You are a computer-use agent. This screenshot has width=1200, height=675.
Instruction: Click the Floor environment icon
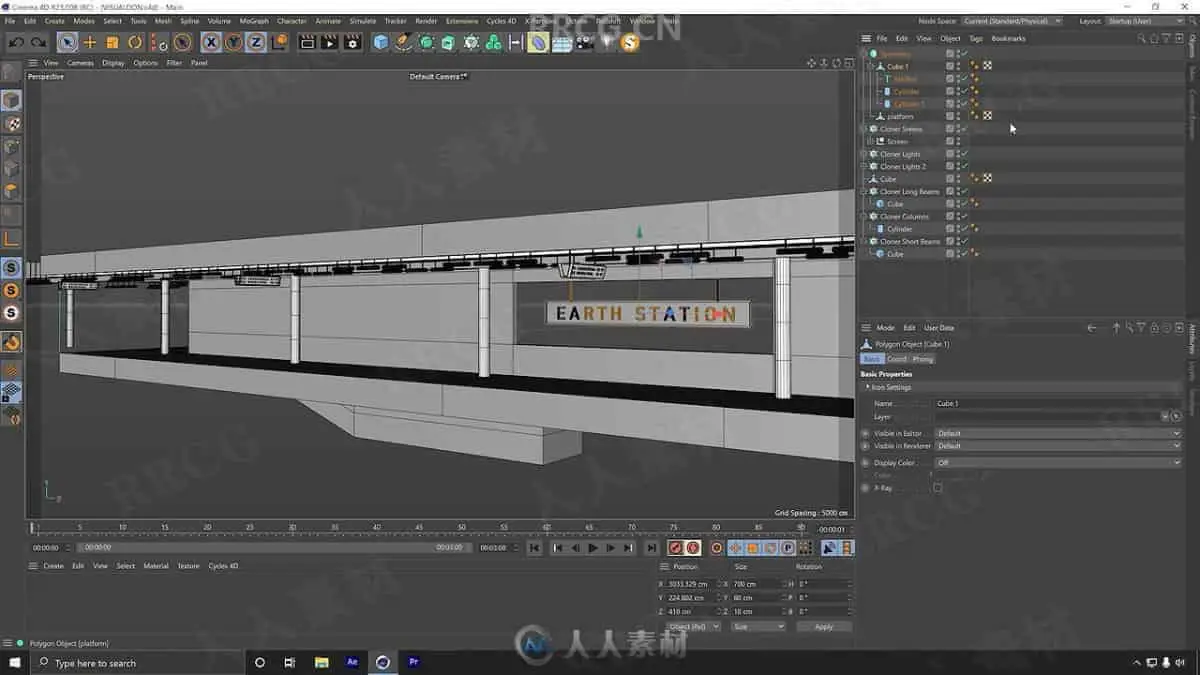[562, 42]
